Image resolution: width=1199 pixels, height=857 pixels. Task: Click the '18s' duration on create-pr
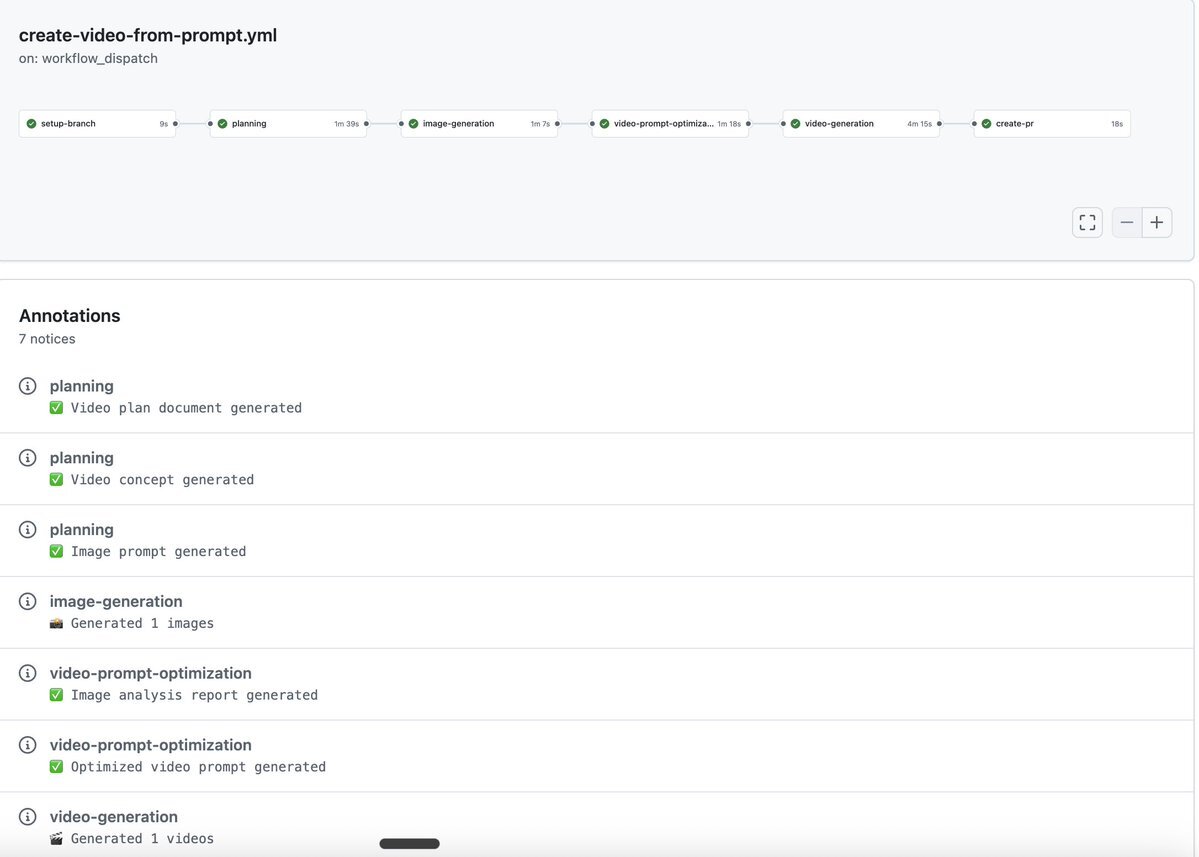[1116, 124]
